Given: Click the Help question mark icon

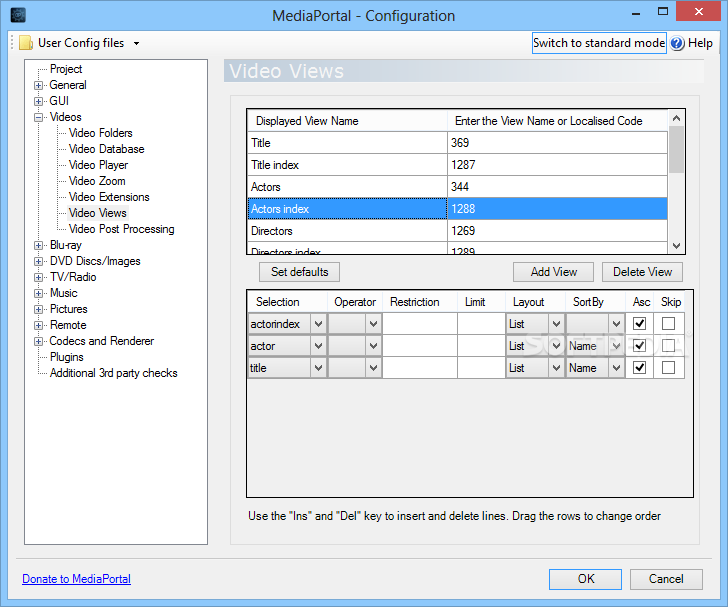Looking at the screenshot, I should pos(677,43).
